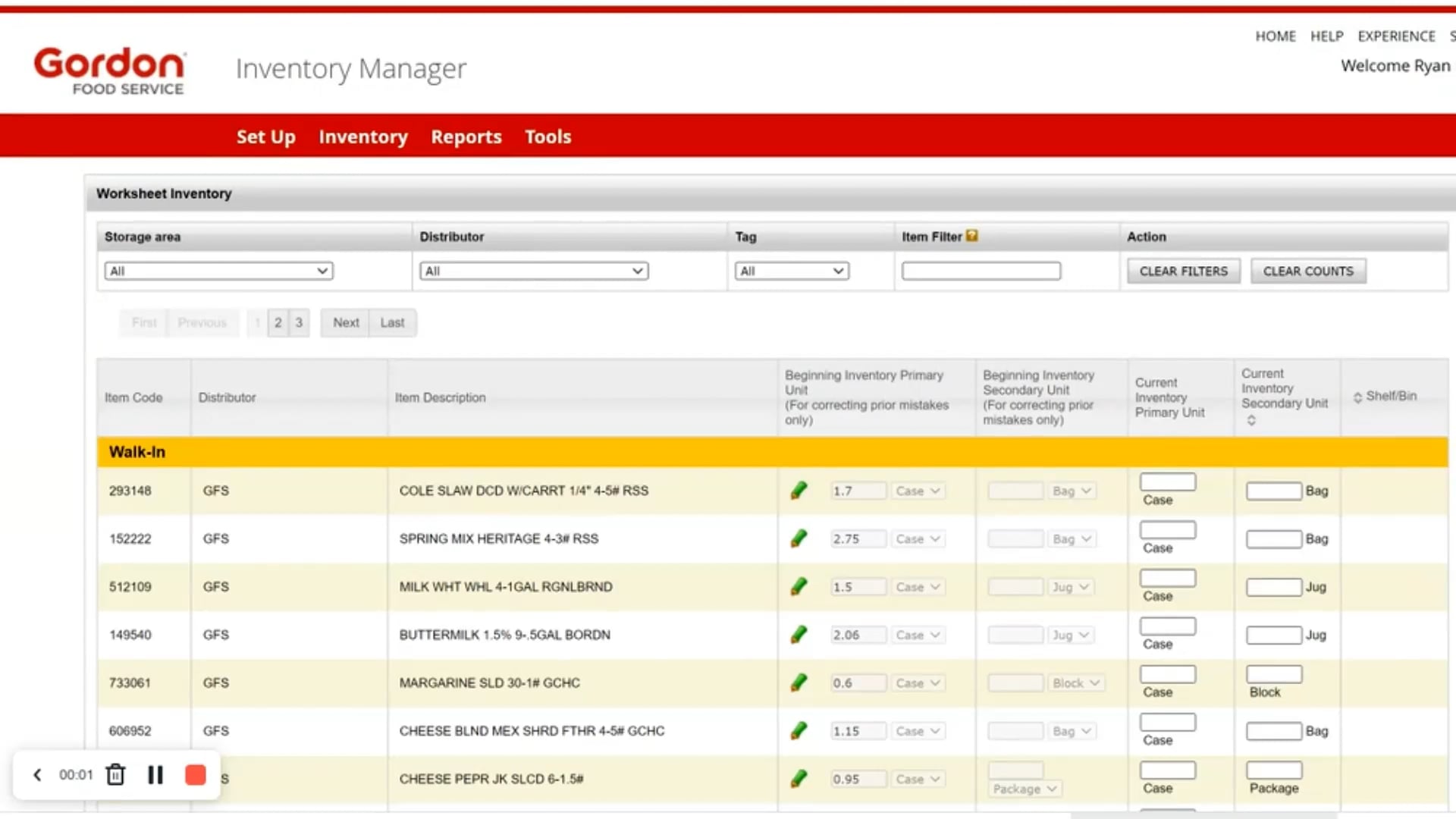Screen dimensions: 1456x819
Task: Click the Item Filter text field
Action: [x=981, y=271]
